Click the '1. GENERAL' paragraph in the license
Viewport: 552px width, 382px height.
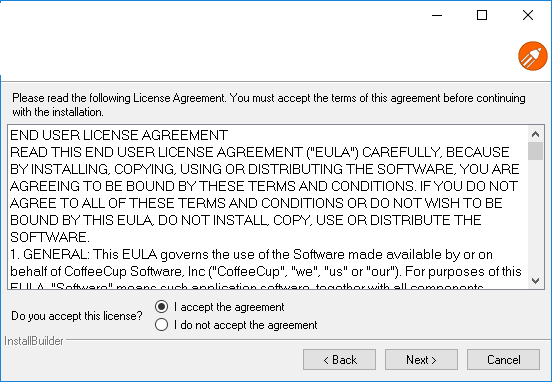pos(265,269)
